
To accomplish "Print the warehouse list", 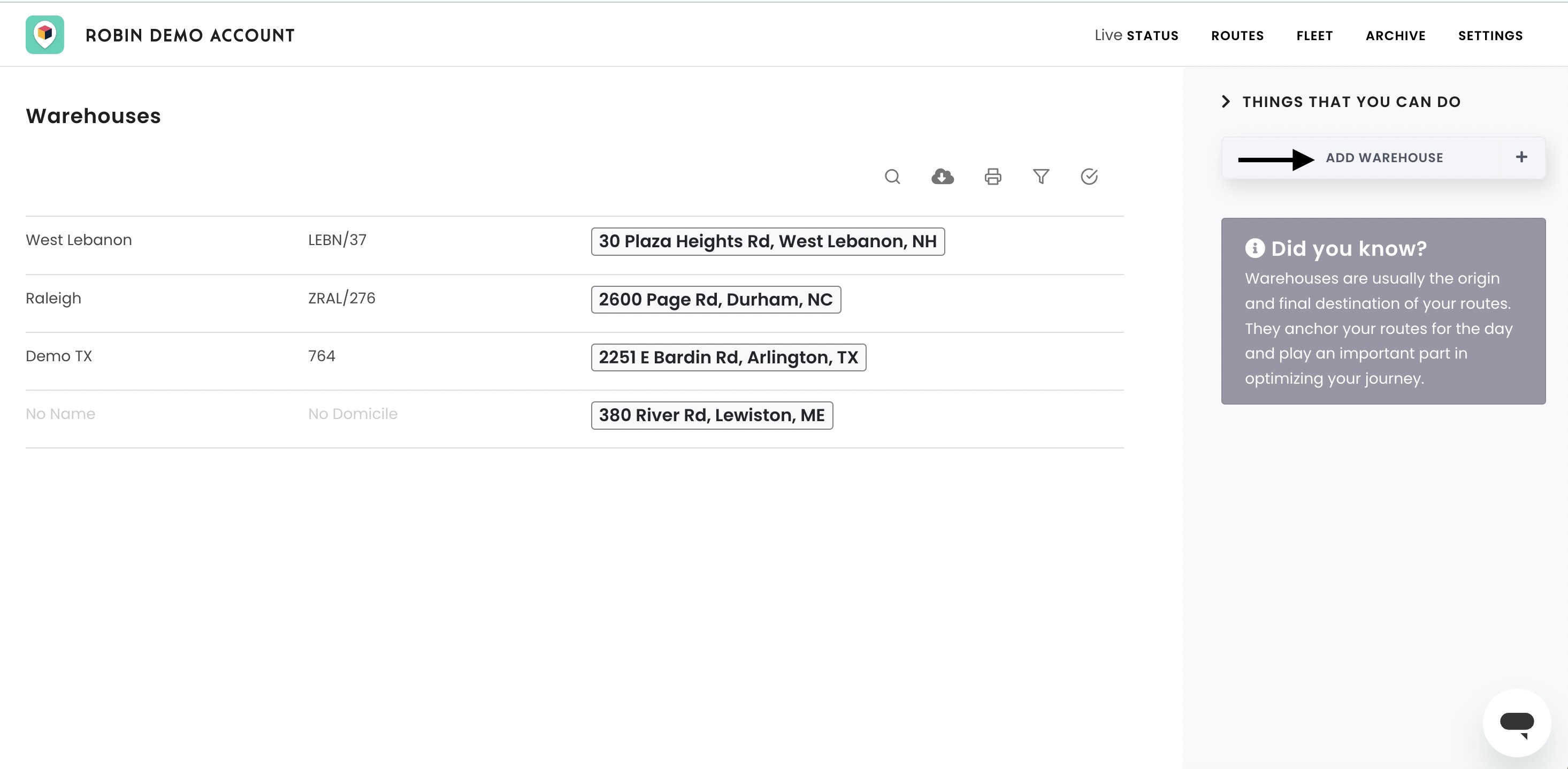I will tap(993, 177).
